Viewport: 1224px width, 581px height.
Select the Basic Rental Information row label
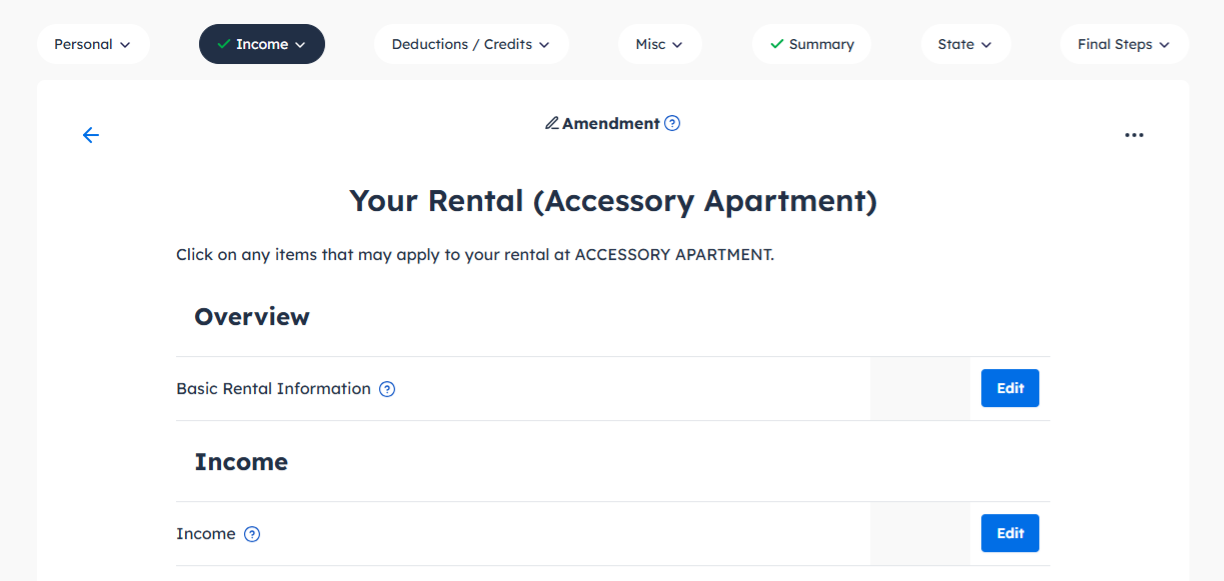click(273, 389)
